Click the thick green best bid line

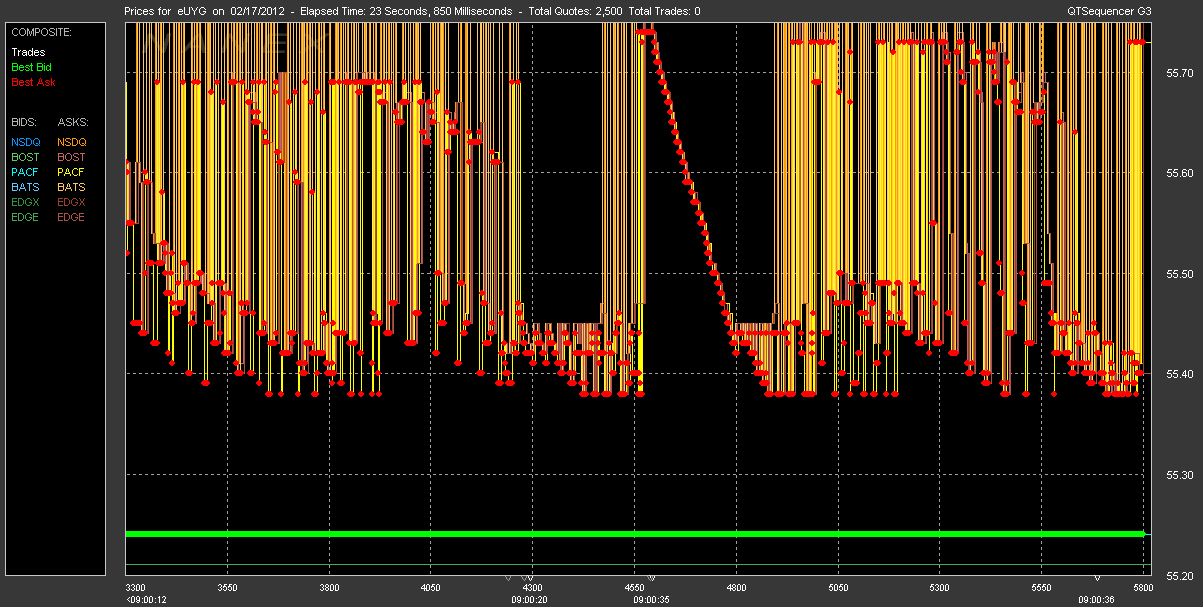click(x=634, y=534)
